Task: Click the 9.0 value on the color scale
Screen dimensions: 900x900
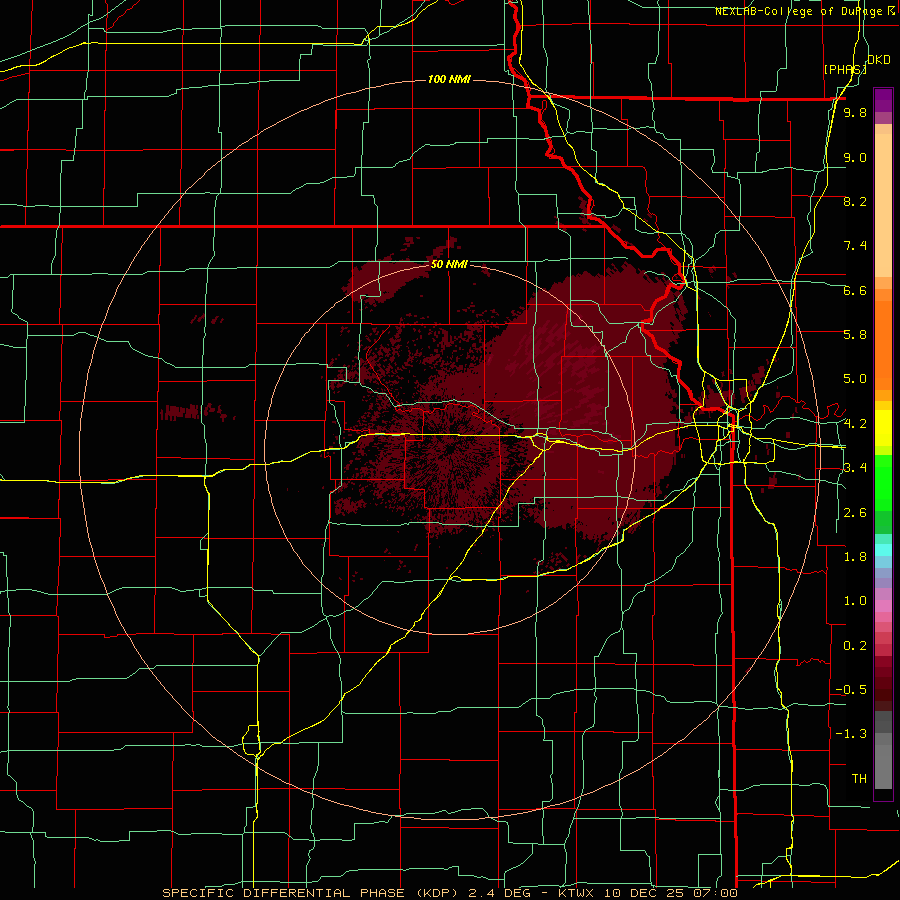Action: coord(855,157)
